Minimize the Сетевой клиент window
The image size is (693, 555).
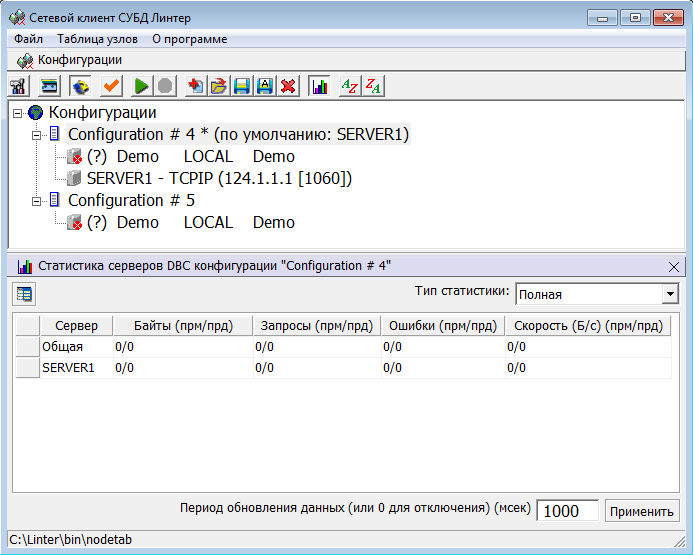[x=602, y=18]
